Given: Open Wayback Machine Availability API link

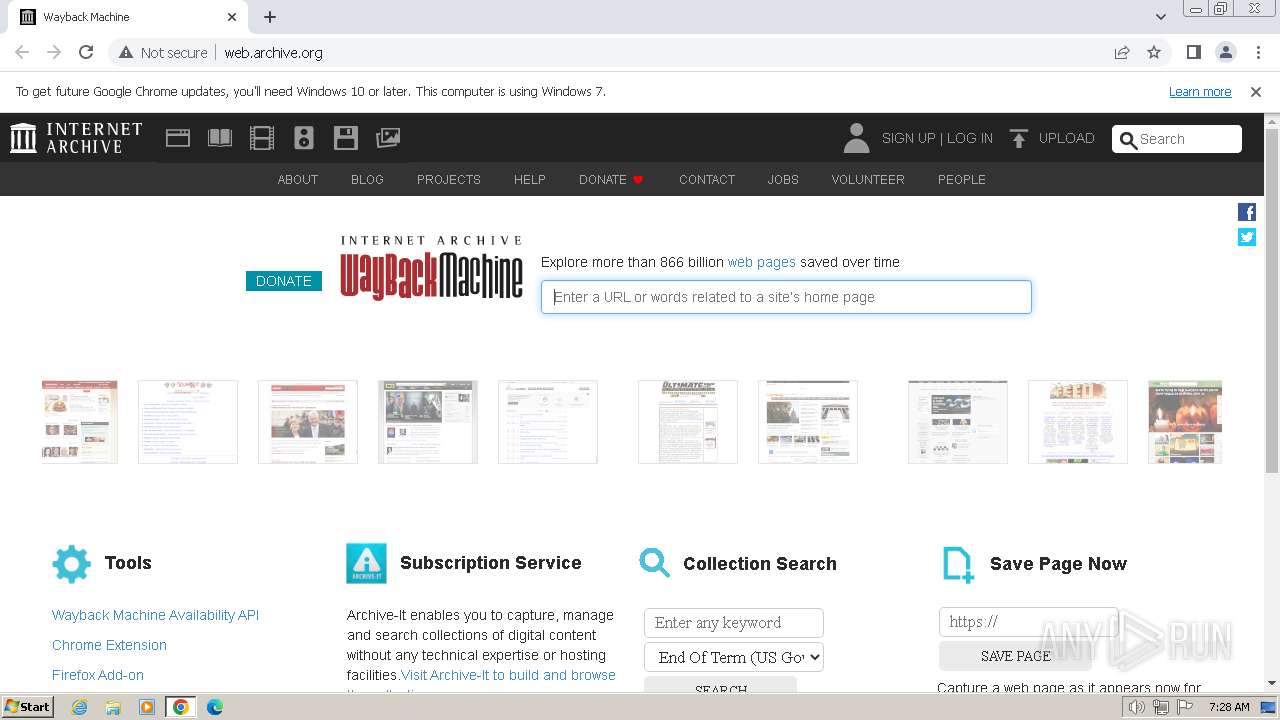Looking at the screenshot, I should pos(155,615).
